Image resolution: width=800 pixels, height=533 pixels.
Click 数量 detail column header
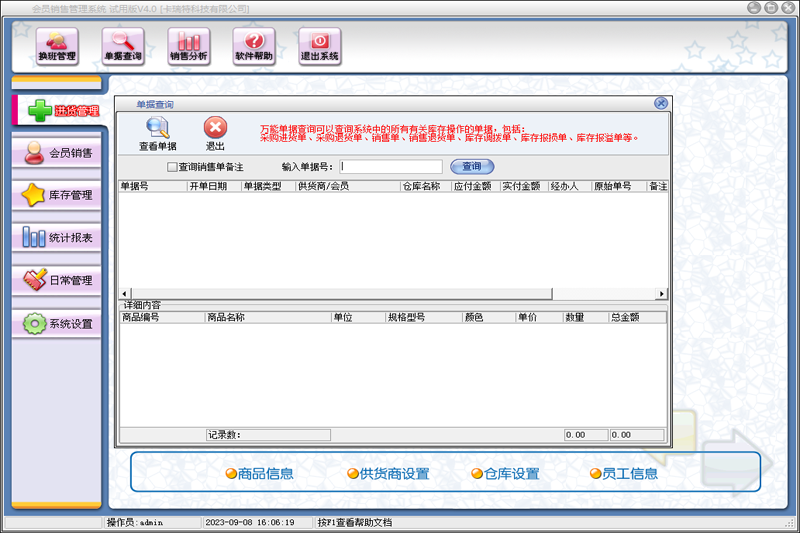[x=586, y=317]
